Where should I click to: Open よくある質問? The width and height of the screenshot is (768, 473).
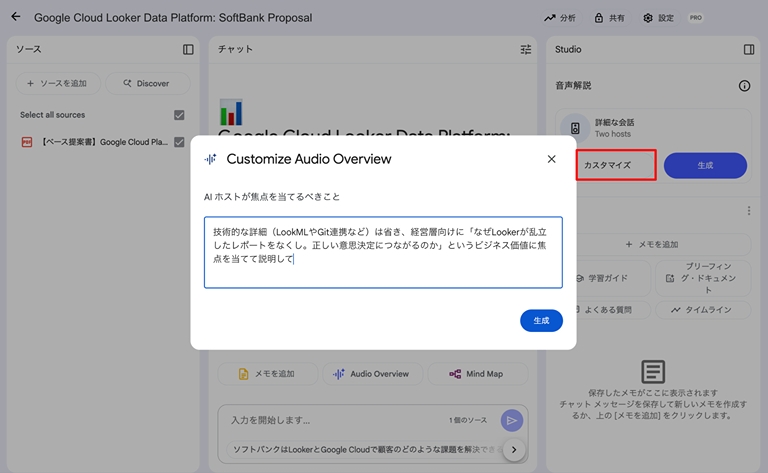(x=613, y=309)
